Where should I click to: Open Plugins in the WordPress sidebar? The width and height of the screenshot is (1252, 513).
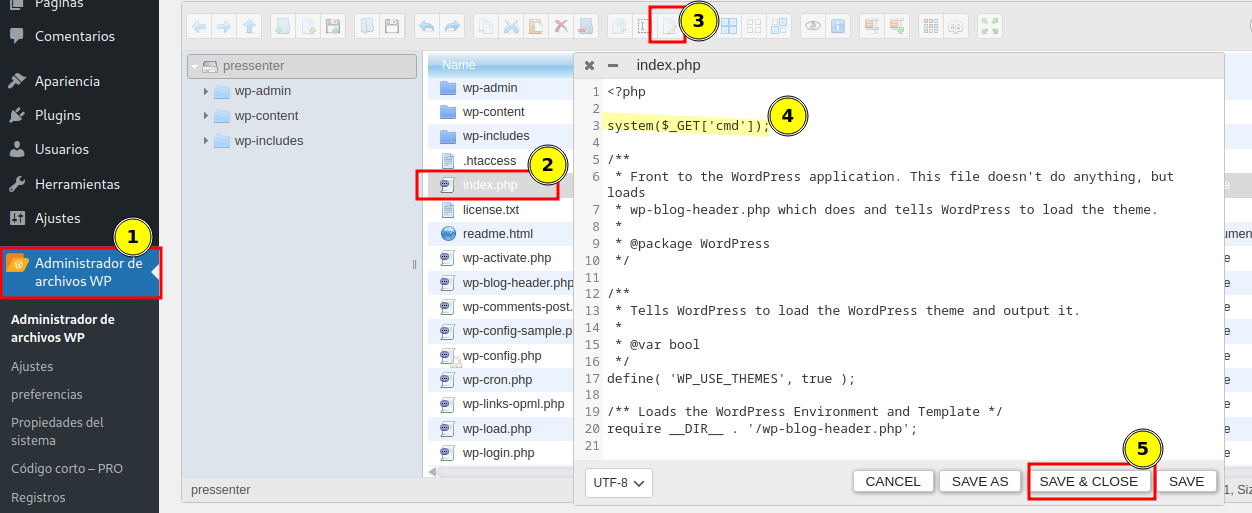[x=57, y=115]
